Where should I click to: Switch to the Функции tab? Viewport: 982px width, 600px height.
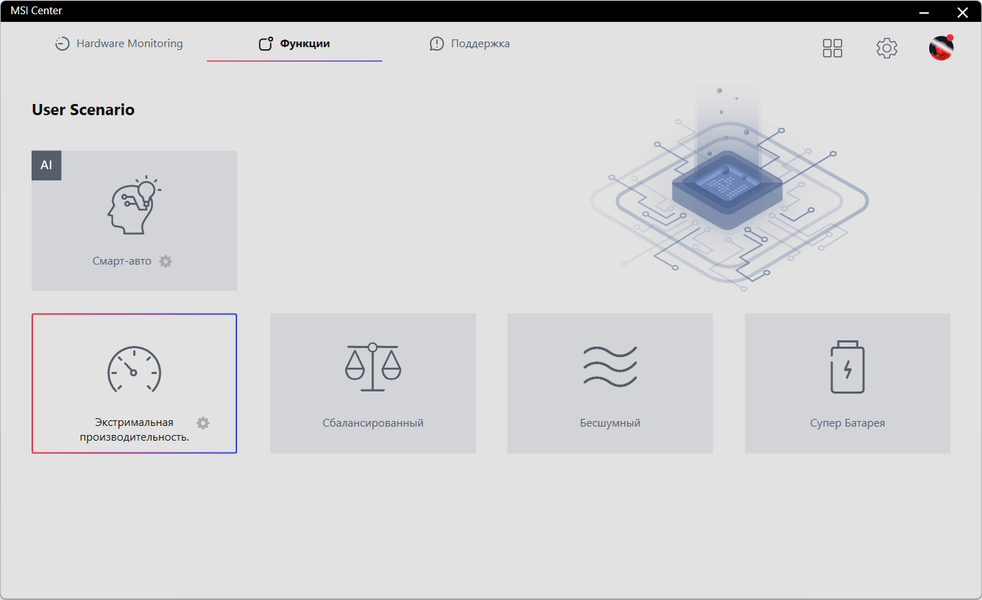point(294,43)
